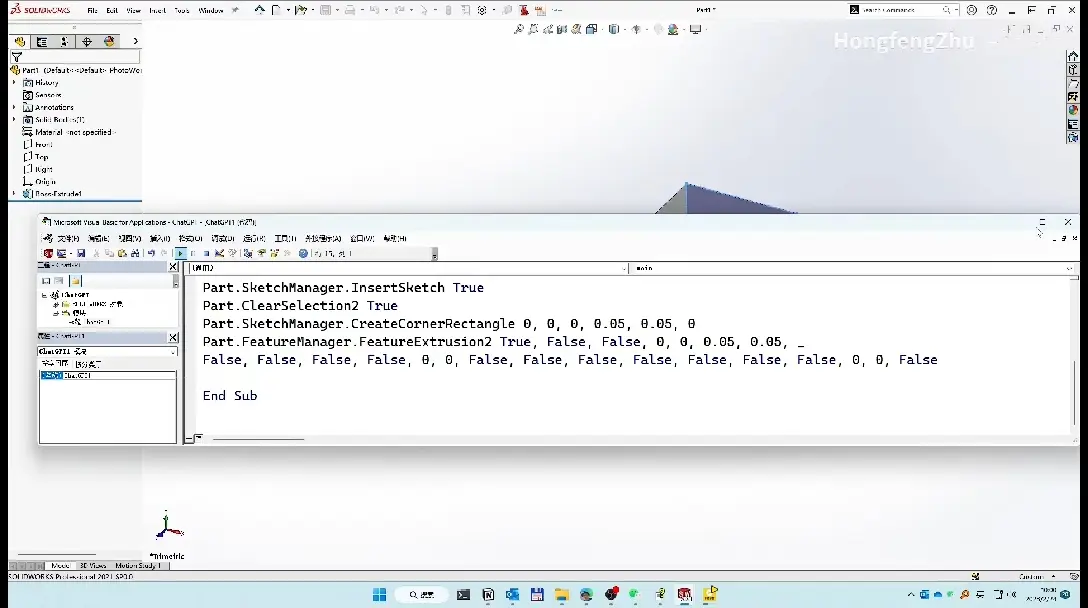Click the Search Commands field
The height and width of the screenshot is (608, 1088).
901,10
